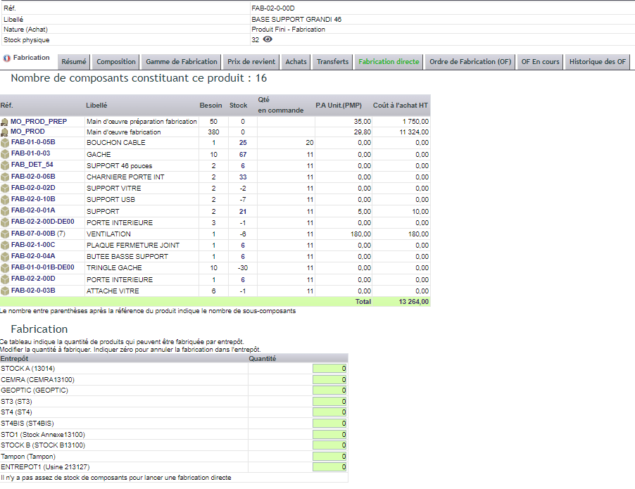The width and height of the screenshot is (635, 489).
Task: Click the ENTREPOT1 quantity field
Action: [x=329, y=467]
